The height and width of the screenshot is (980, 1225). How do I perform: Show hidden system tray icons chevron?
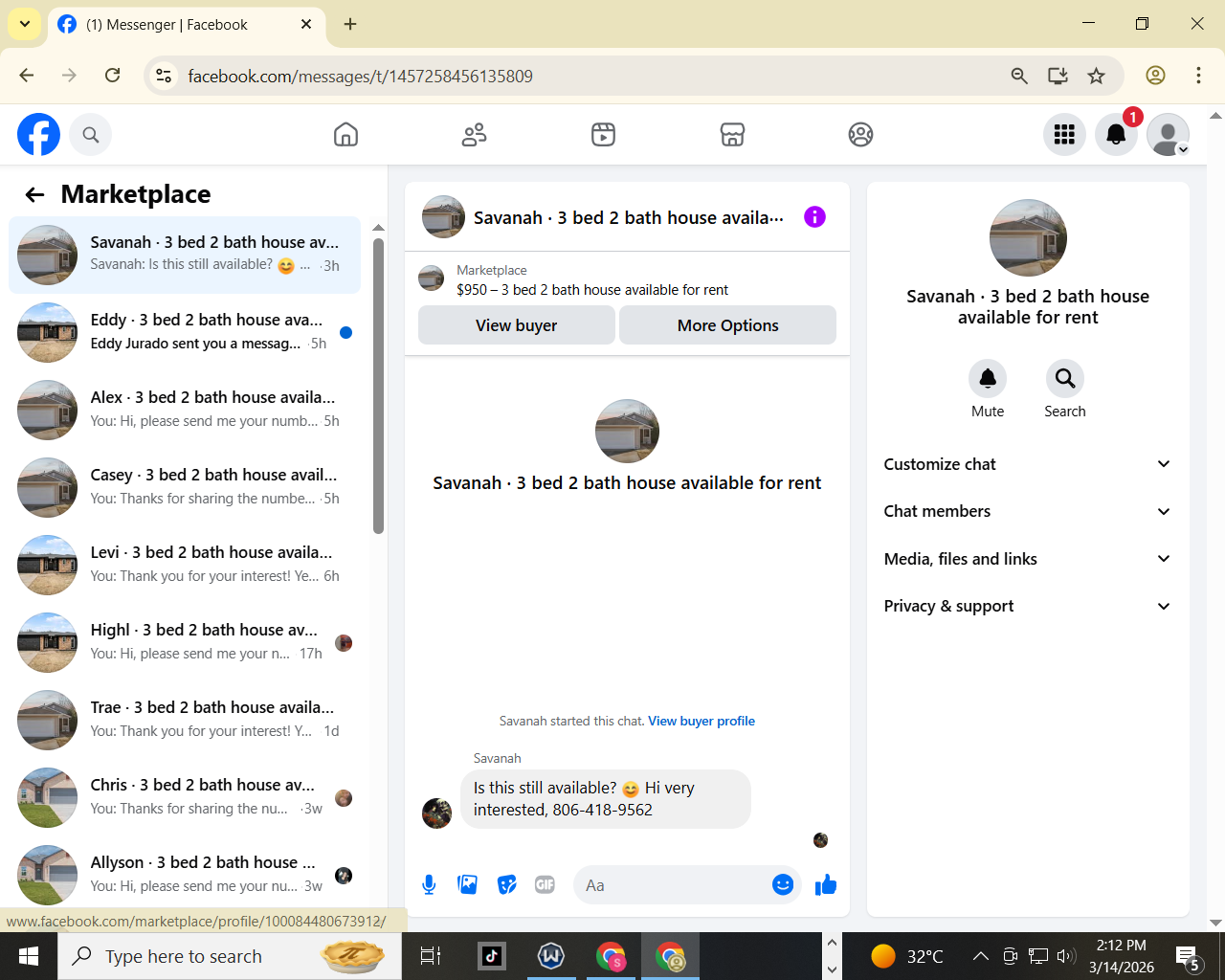pyautogui.click(x=981, y=956)
